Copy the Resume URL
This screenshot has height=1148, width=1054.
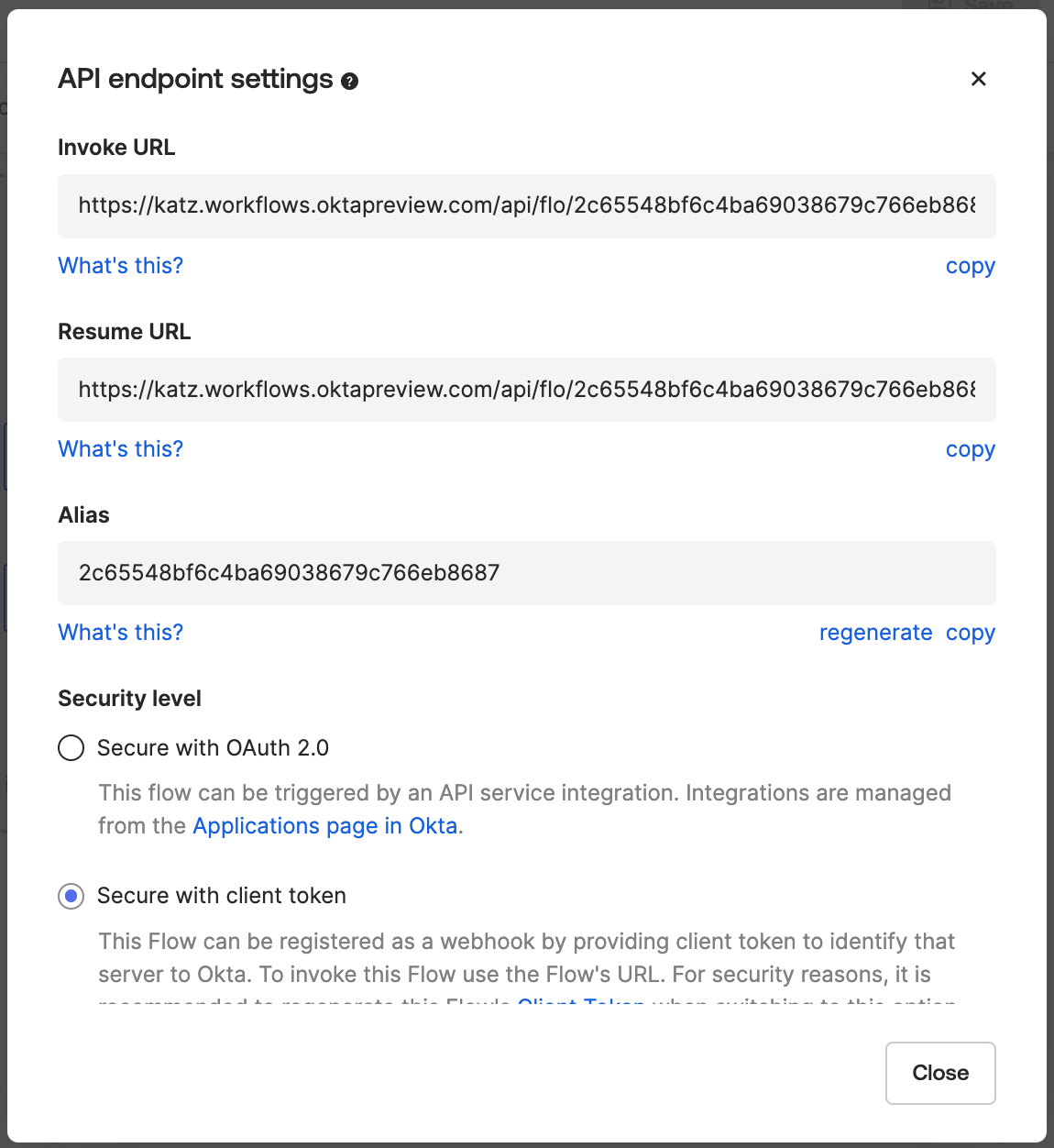point(970,449)
